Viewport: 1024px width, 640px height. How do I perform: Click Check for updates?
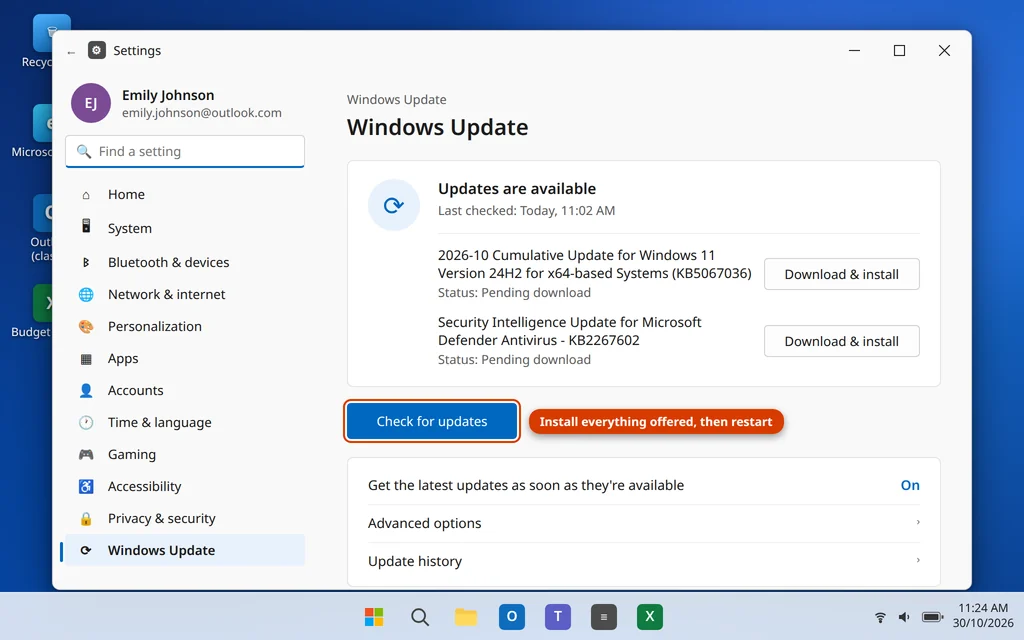tap(432, 421)
